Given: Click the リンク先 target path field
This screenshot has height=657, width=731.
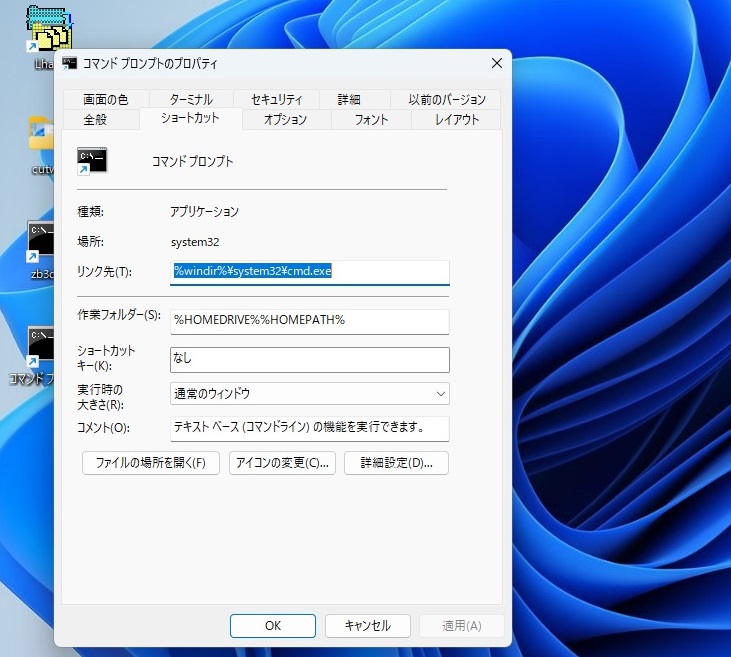Looking at the screenshot, I should [x=310, y=272].
